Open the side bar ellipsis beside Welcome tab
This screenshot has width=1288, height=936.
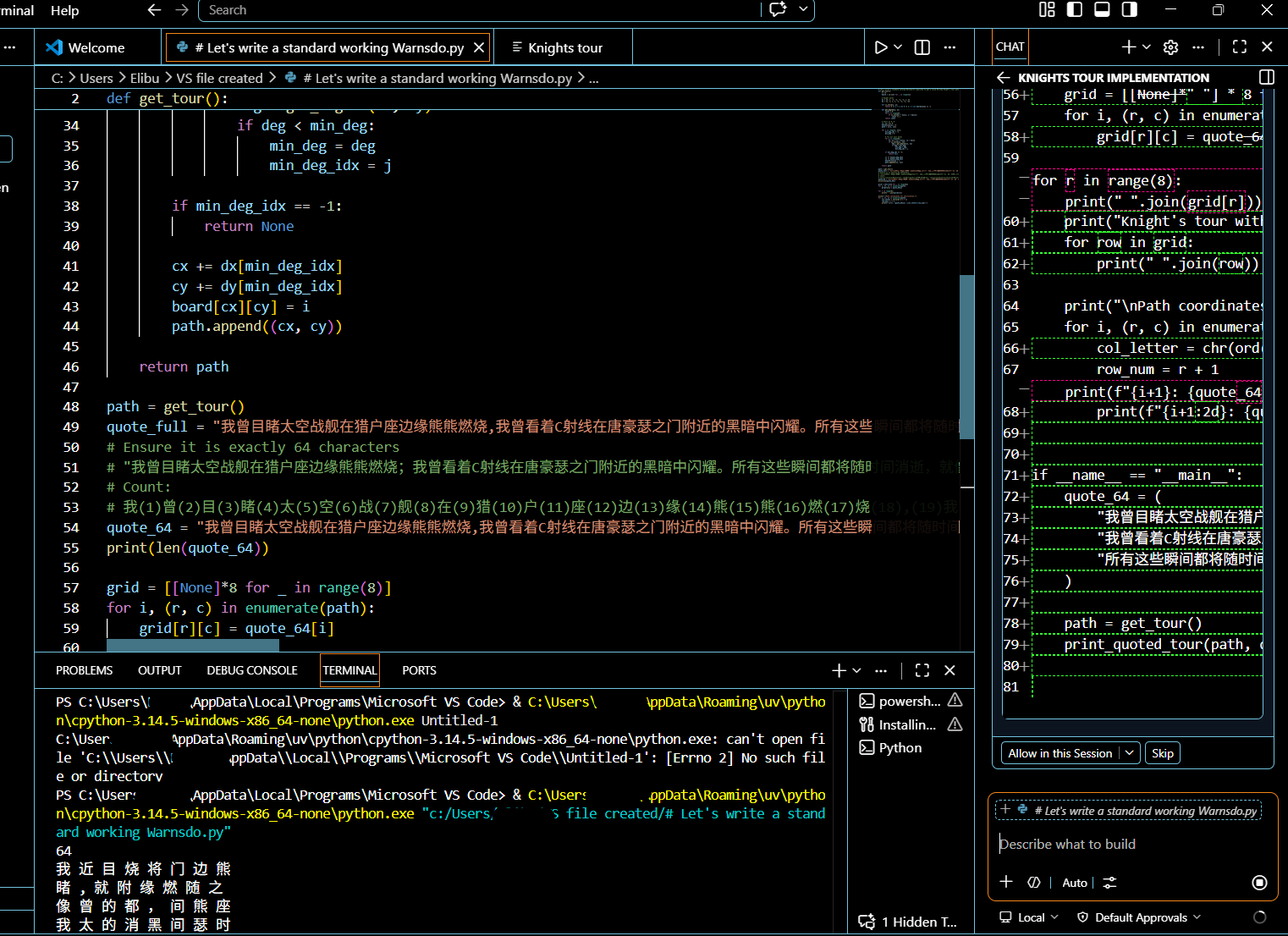coord(9,47)
